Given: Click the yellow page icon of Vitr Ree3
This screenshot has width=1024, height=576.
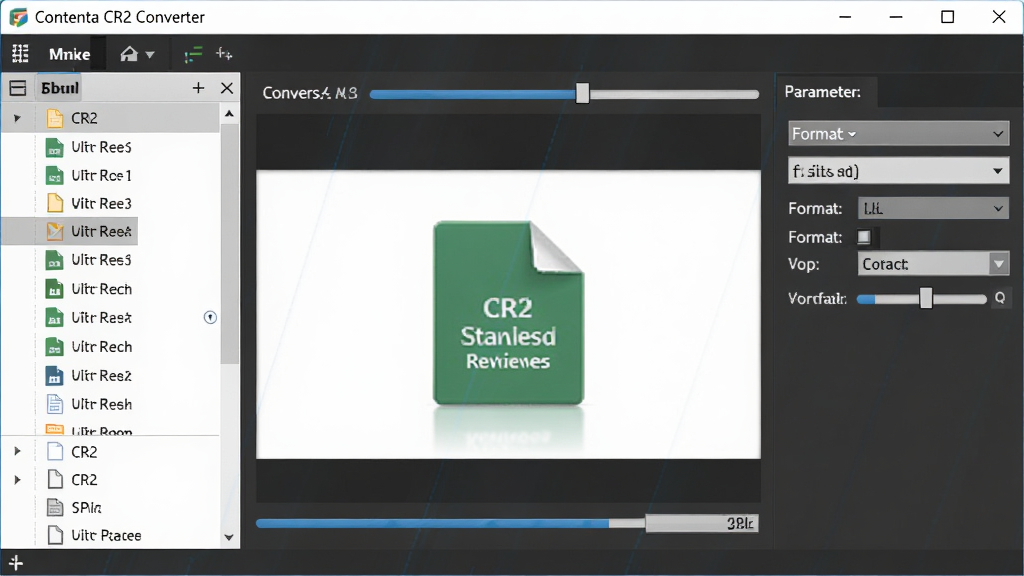Looking at the screenshot, I should pos(55,203).
